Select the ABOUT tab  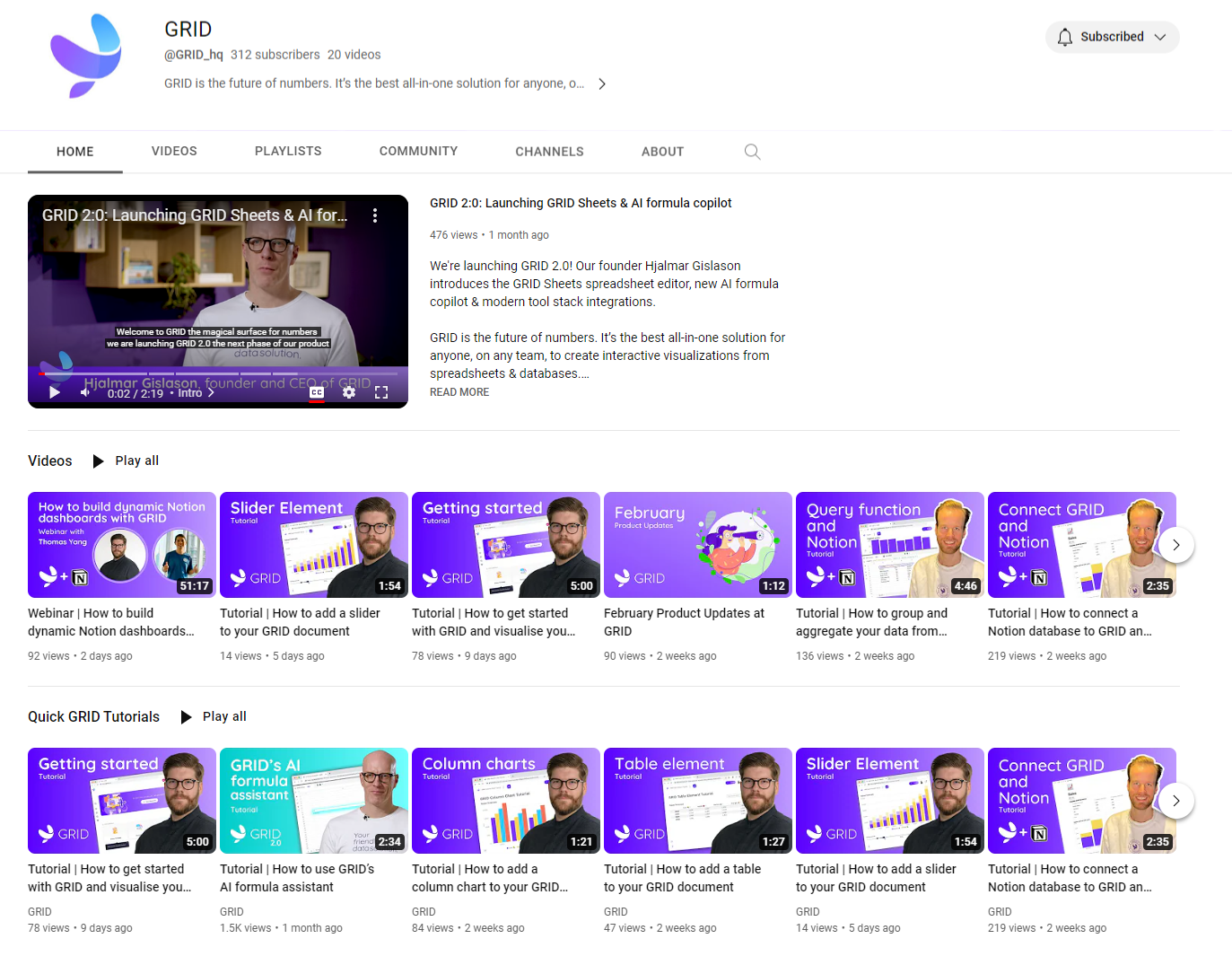(662, 152)
